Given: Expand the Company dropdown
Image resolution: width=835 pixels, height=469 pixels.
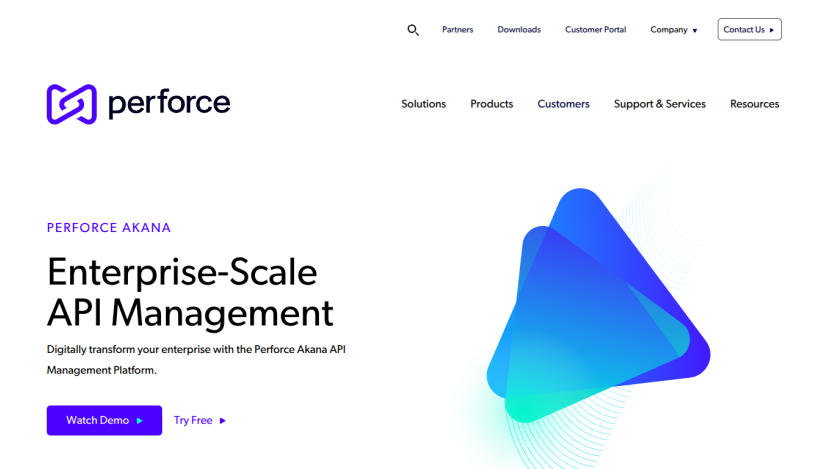Looking at the screenshot, I should tap(674, 30).
